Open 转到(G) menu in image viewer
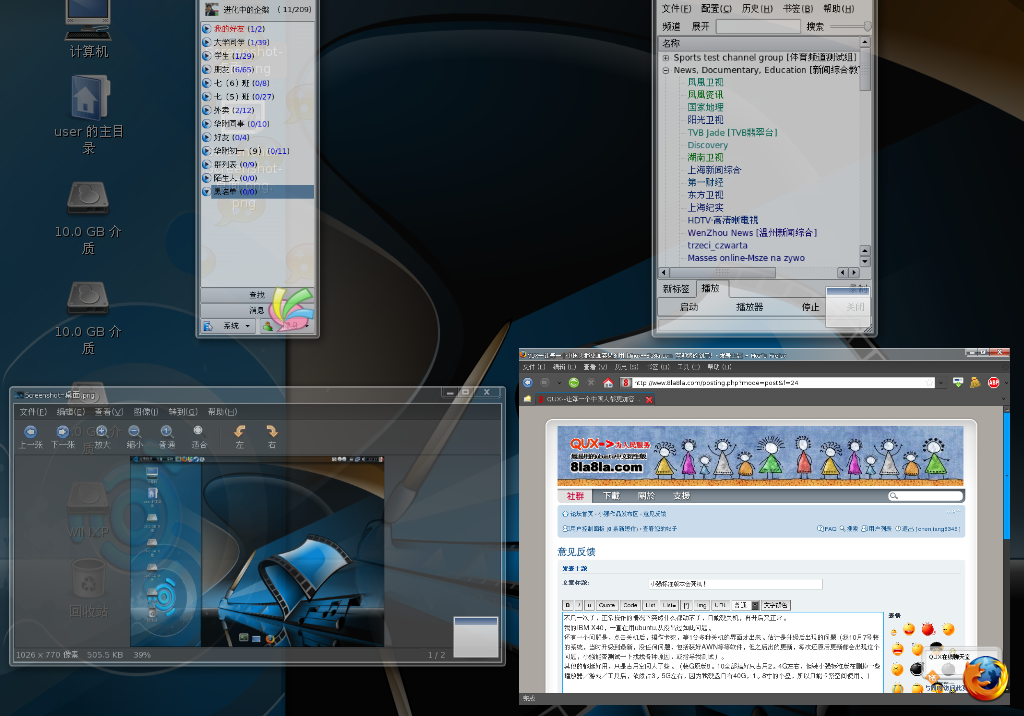This screenshot has height=716, width=1024. [x=183, y=412]
